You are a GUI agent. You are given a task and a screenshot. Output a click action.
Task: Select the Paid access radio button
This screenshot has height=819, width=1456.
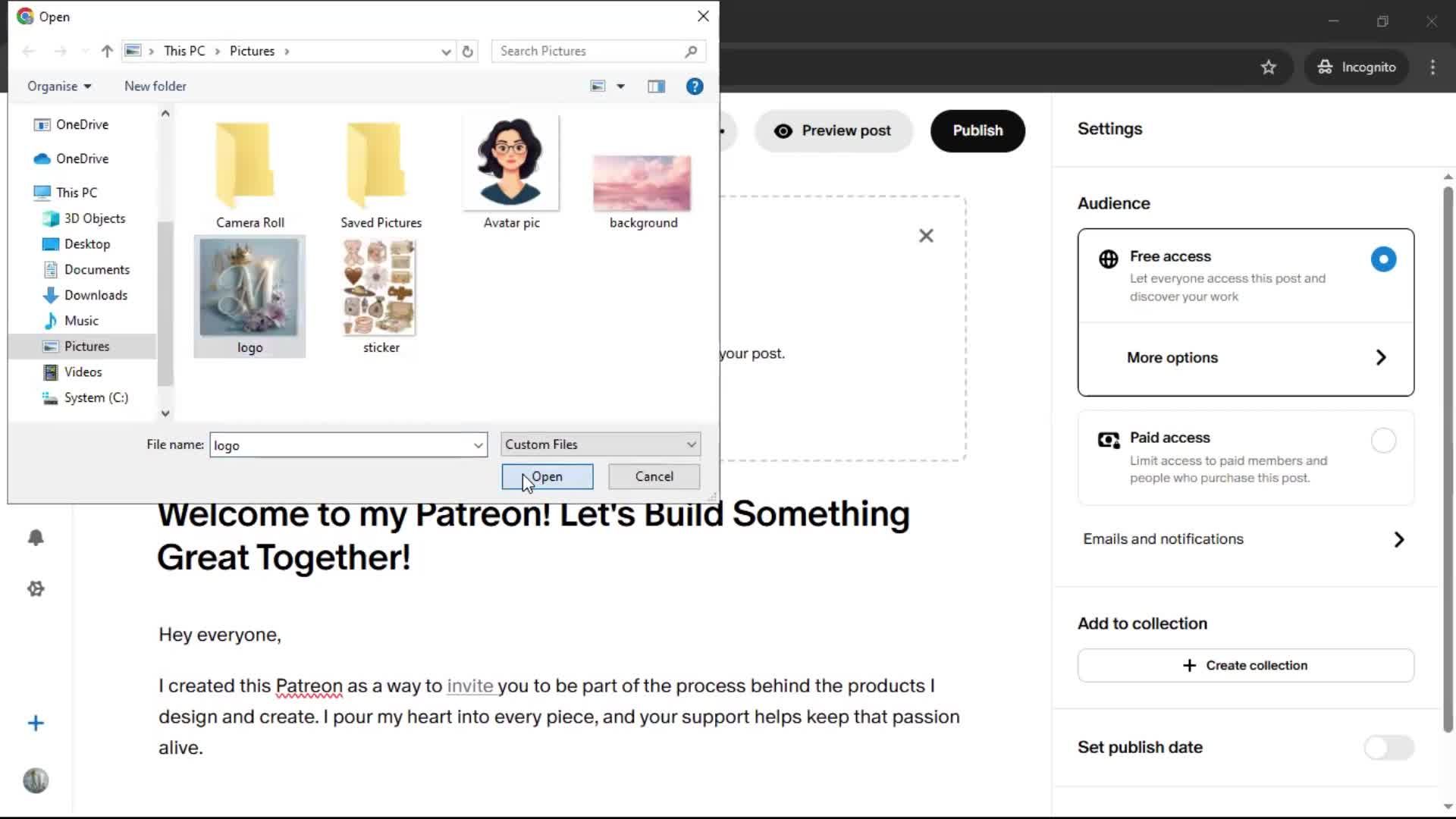[1383, 441]
